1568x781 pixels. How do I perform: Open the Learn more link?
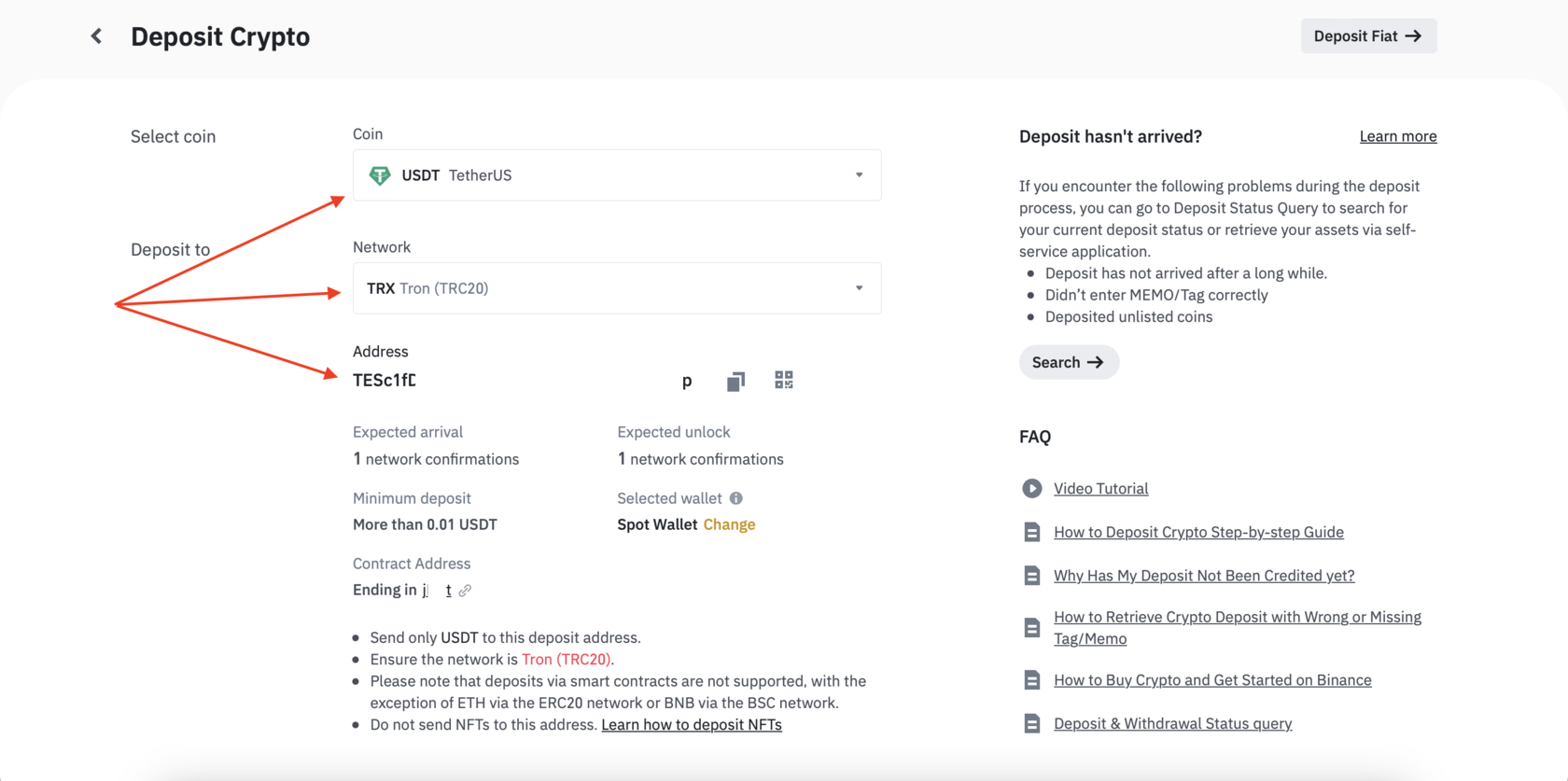(1397, 136)
